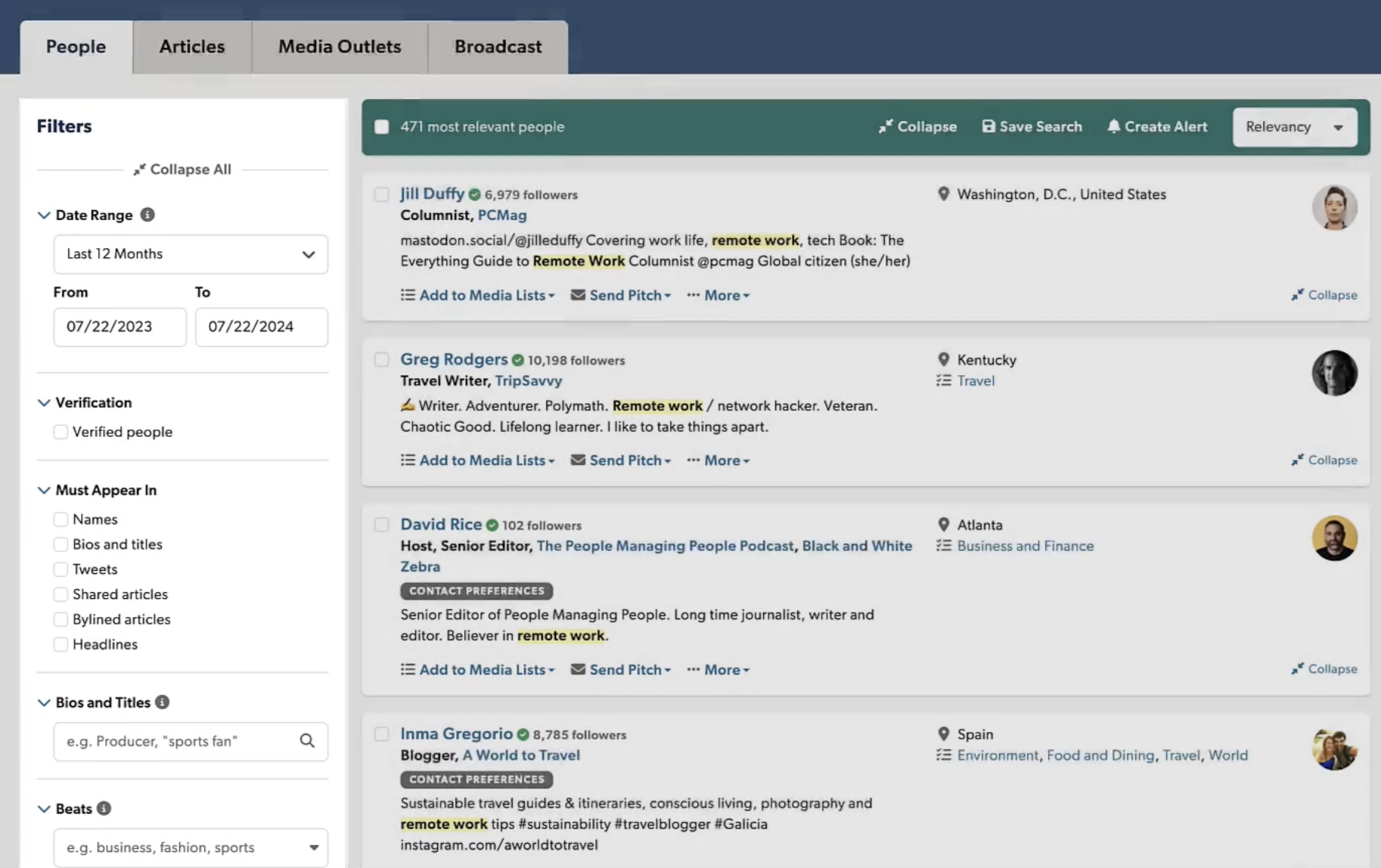Image resolution: width=1381 pixels, height=868 pixels.
Task: Check the Tweets filter checkbox
Action: click(61, 569)
